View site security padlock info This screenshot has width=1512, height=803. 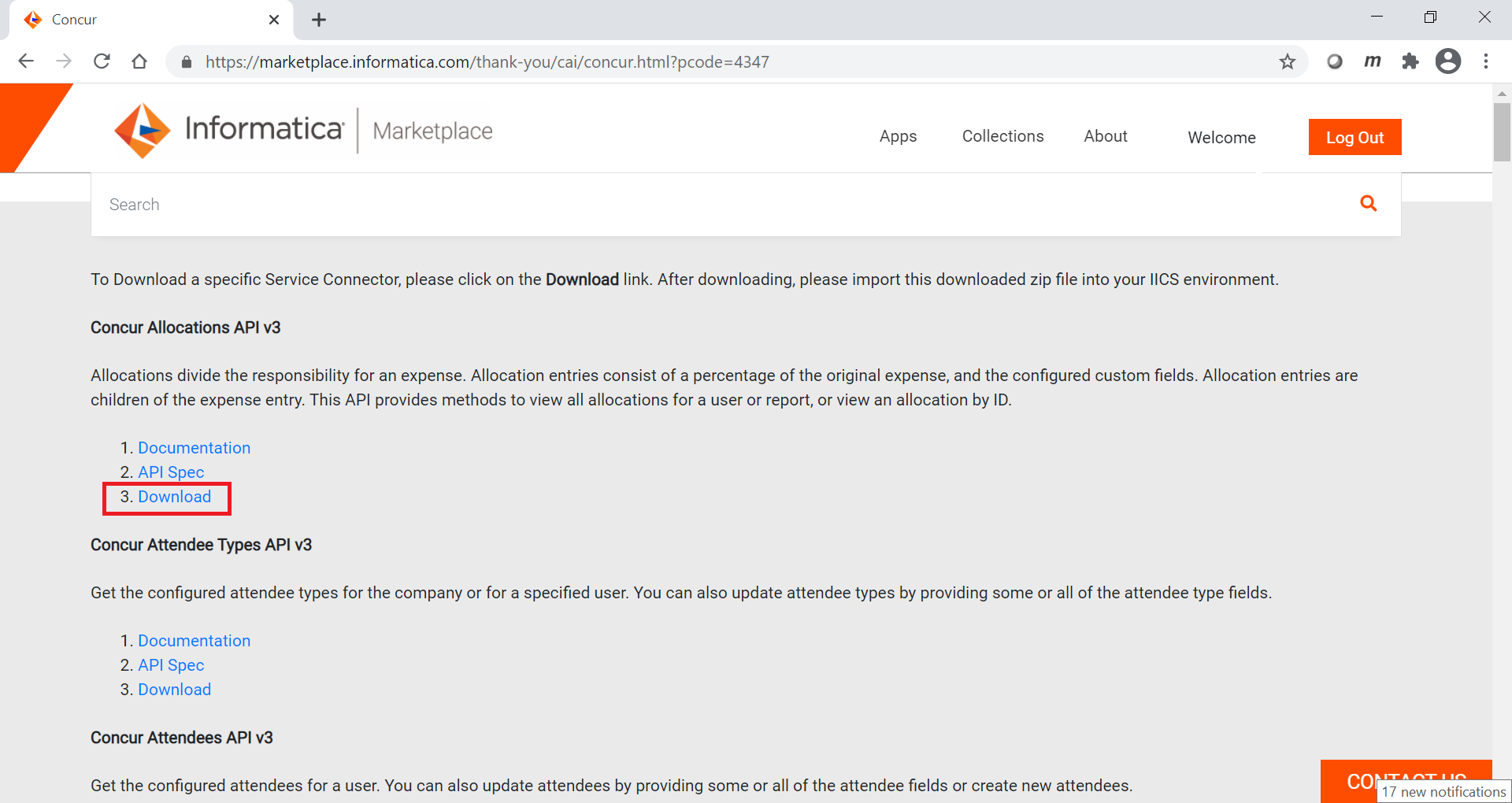[187, 62]
